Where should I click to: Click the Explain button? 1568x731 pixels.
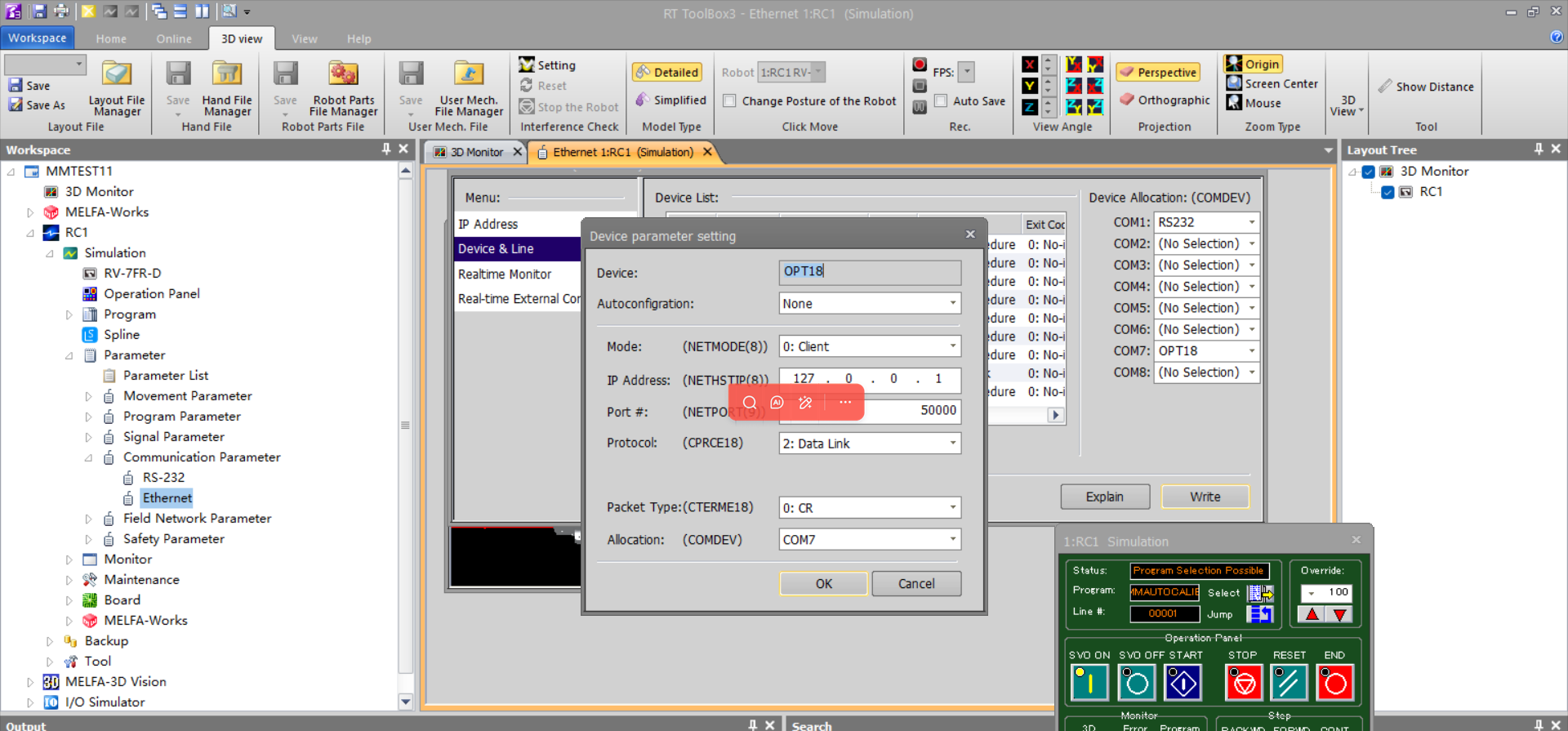(x=1105, y=497)
